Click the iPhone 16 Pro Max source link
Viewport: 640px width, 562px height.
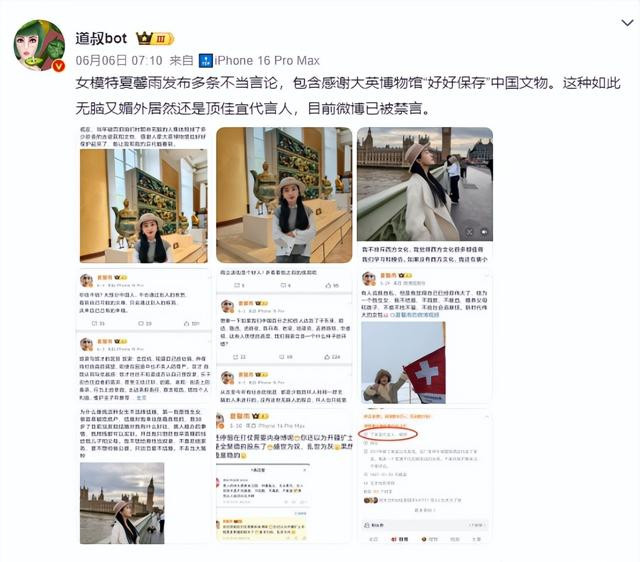tap(267, 61)
